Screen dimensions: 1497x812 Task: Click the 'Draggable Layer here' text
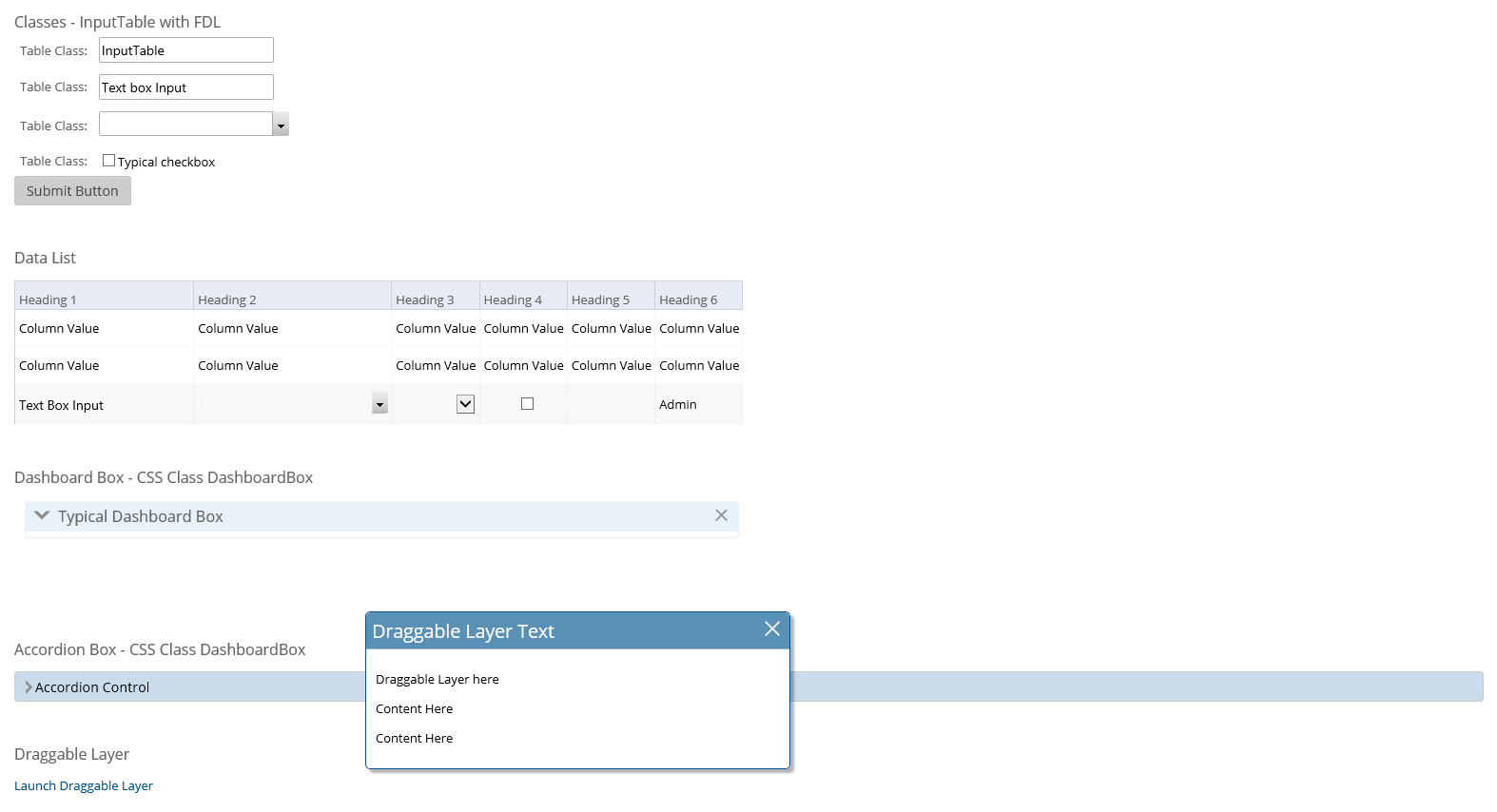pos(437,679)
